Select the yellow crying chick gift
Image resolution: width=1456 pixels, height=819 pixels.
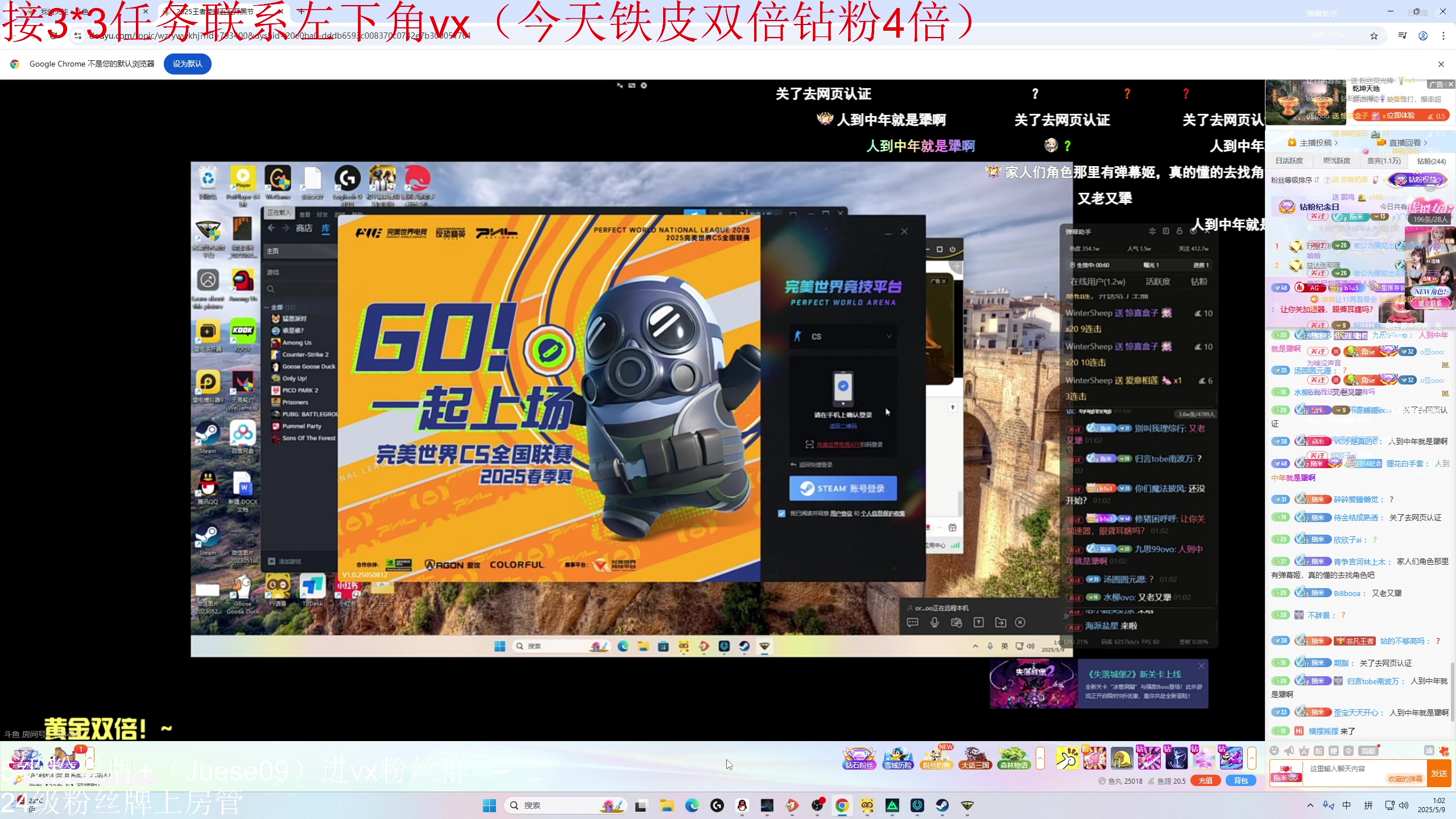point(1122,758)
